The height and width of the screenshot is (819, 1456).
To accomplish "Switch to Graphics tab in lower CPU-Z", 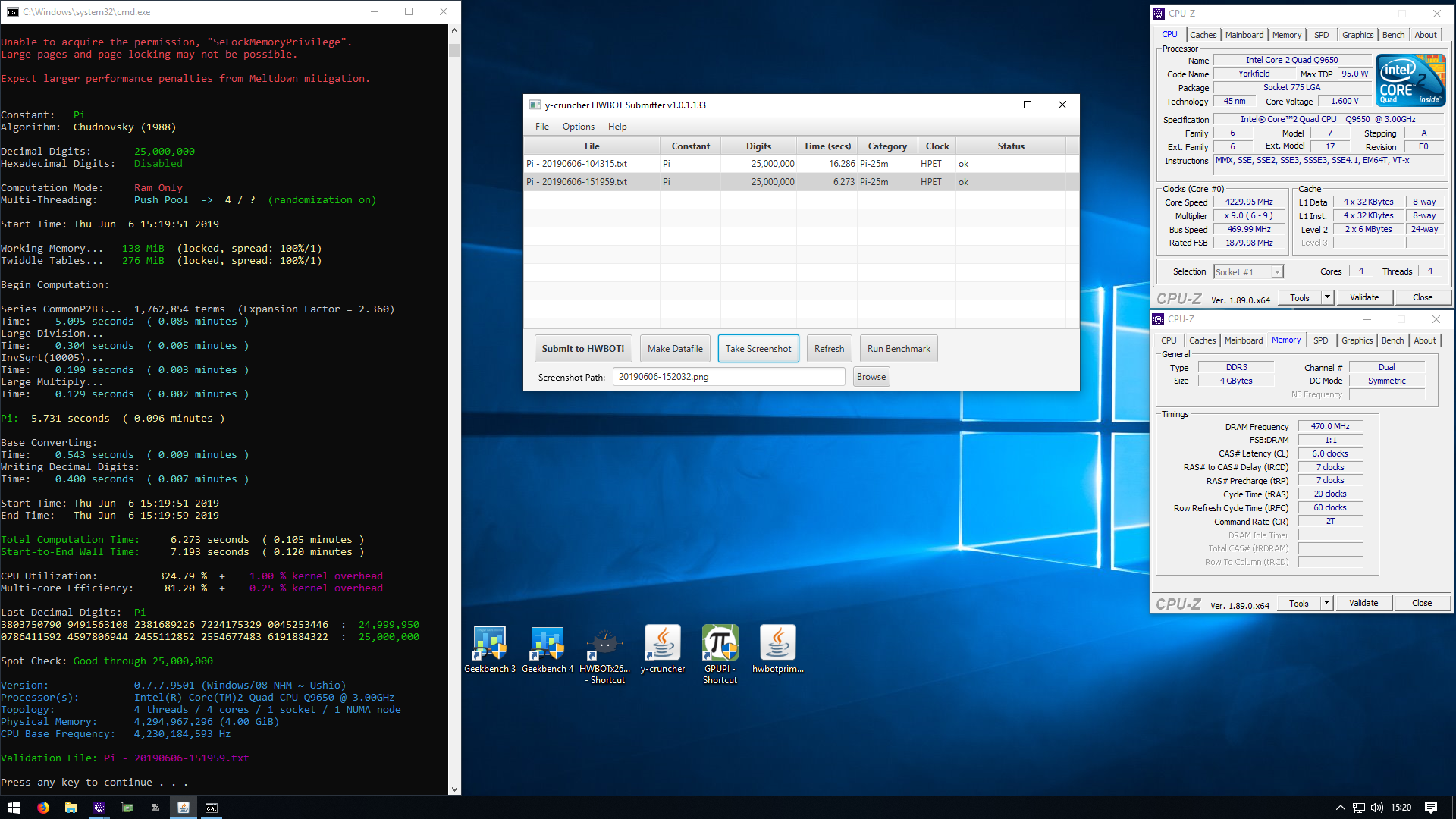I will point(1357,340).
